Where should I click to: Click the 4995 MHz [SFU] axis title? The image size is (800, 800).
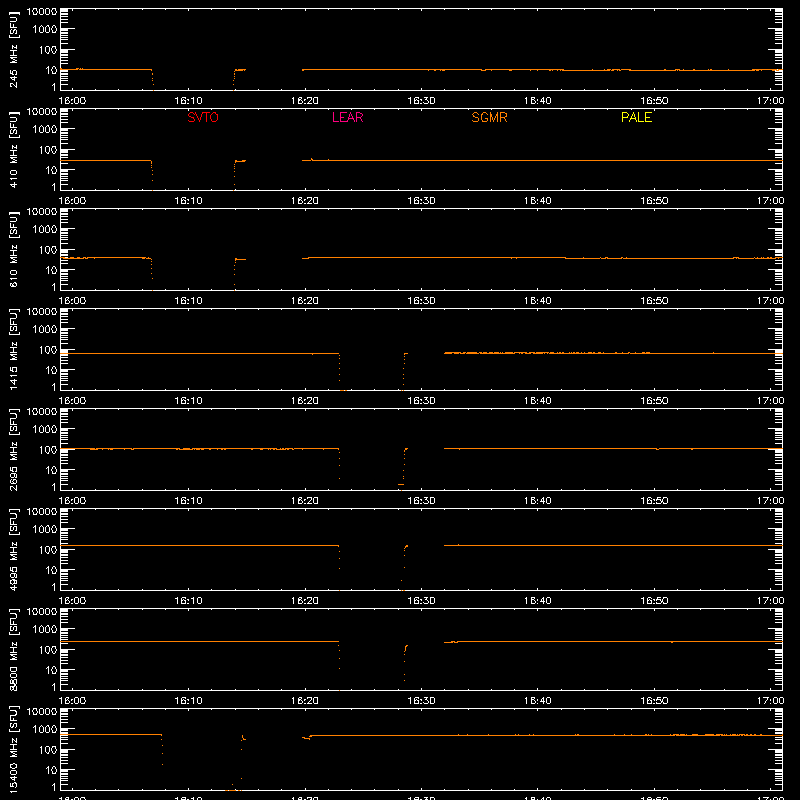[x=13, y=549]
